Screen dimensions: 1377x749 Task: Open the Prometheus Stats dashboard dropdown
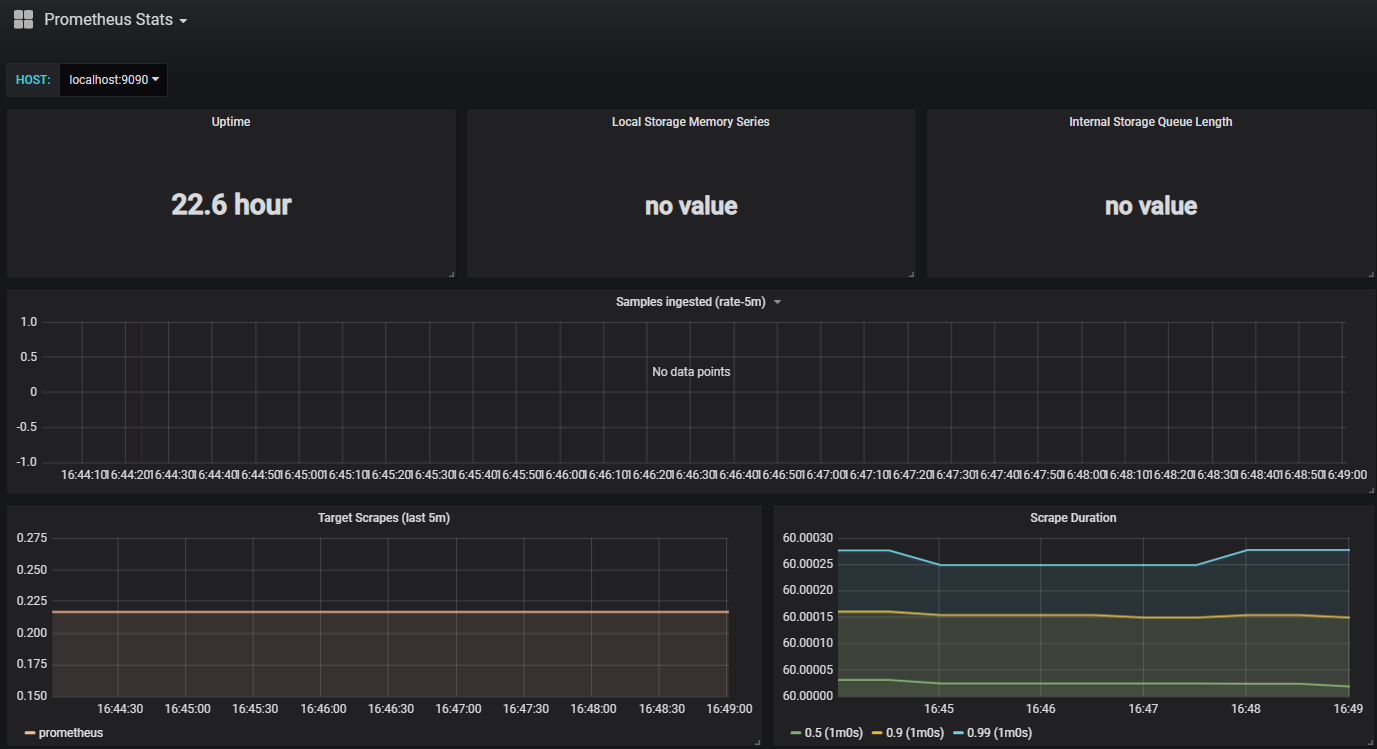point(116,20)
